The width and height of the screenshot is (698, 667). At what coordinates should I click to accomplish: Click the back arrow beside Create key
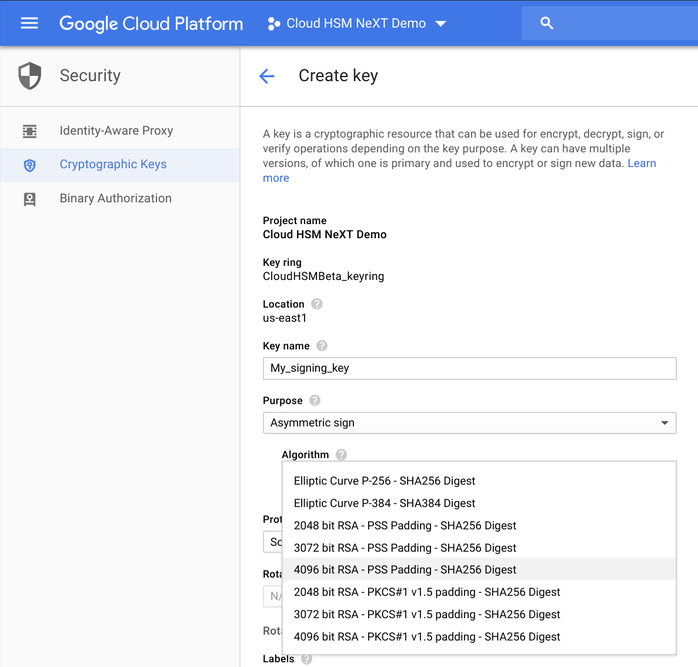pyautogui.click(x=267, y=76)
